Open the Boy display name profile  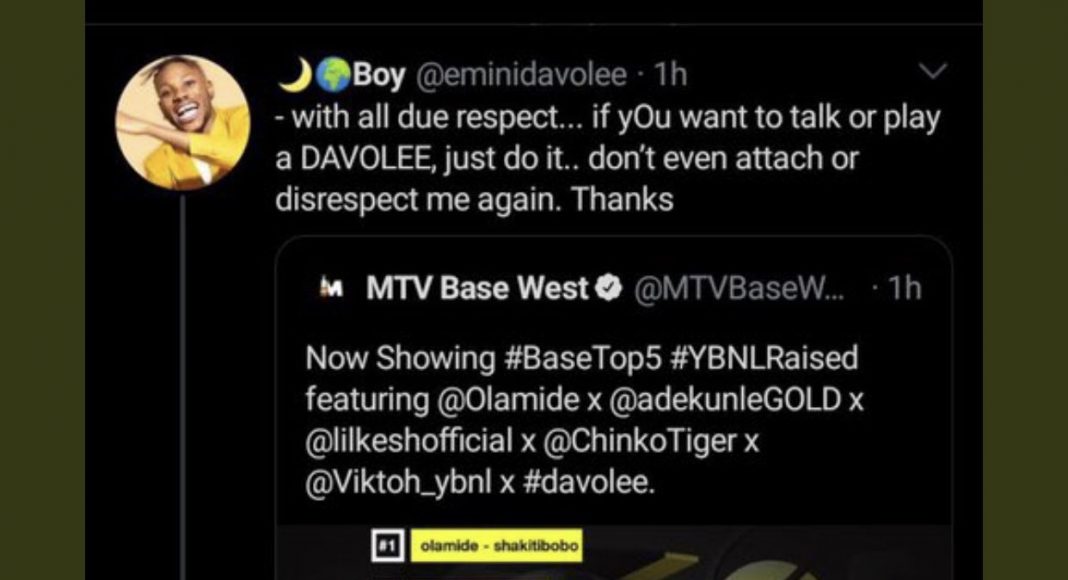coord(379,76)
